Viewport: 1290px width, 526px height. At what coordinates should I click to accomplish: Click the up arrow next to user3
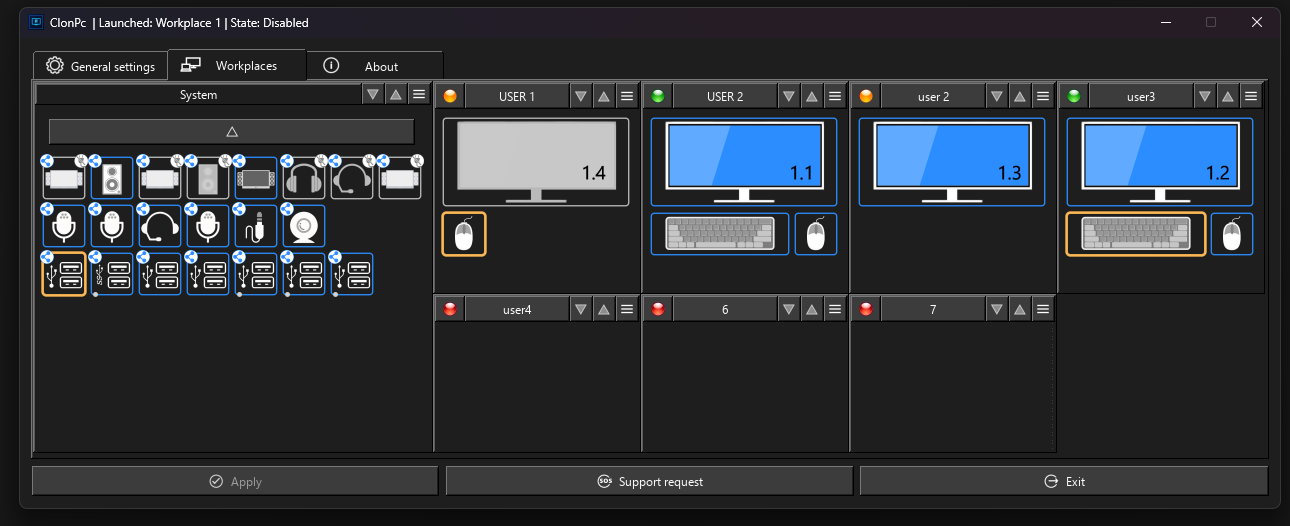[1228, 96]
